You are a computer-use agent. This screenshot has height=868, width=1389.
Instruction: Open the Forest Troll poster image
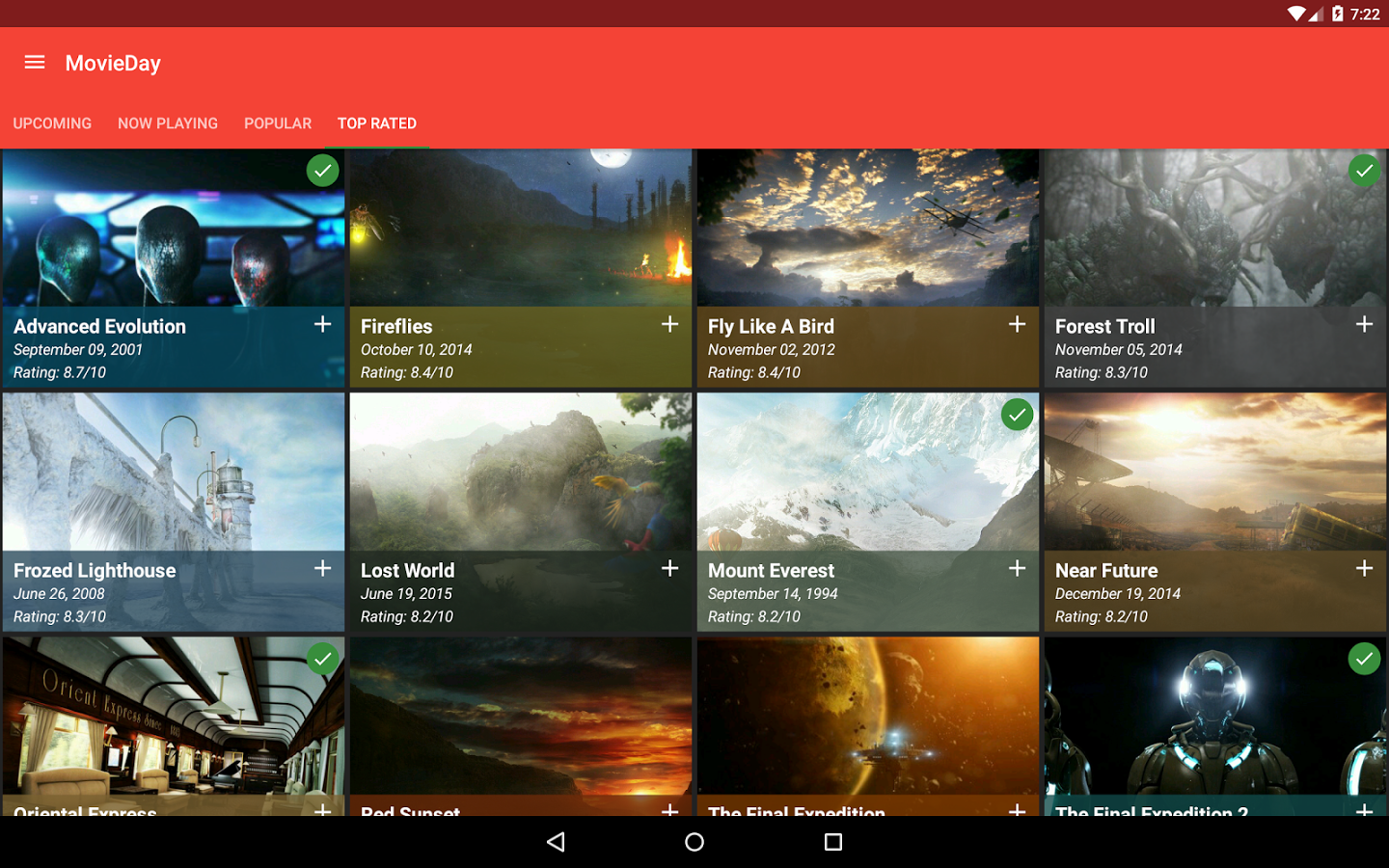pos(1215,229)
